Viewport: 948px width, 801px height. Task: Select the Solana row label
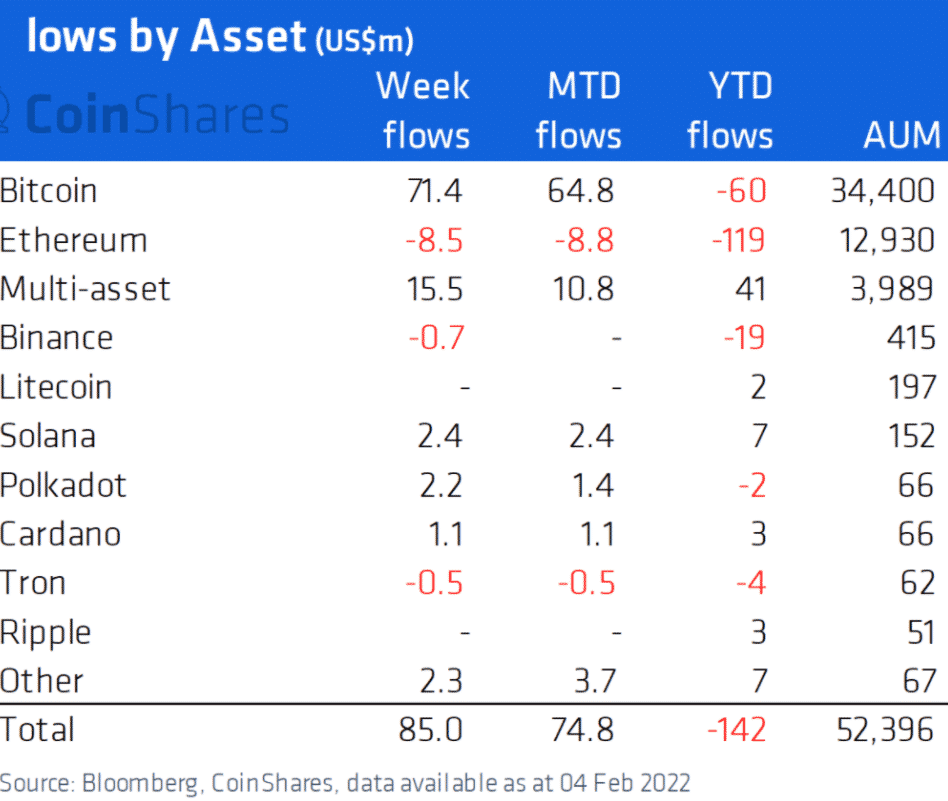[x=48, y=436]
